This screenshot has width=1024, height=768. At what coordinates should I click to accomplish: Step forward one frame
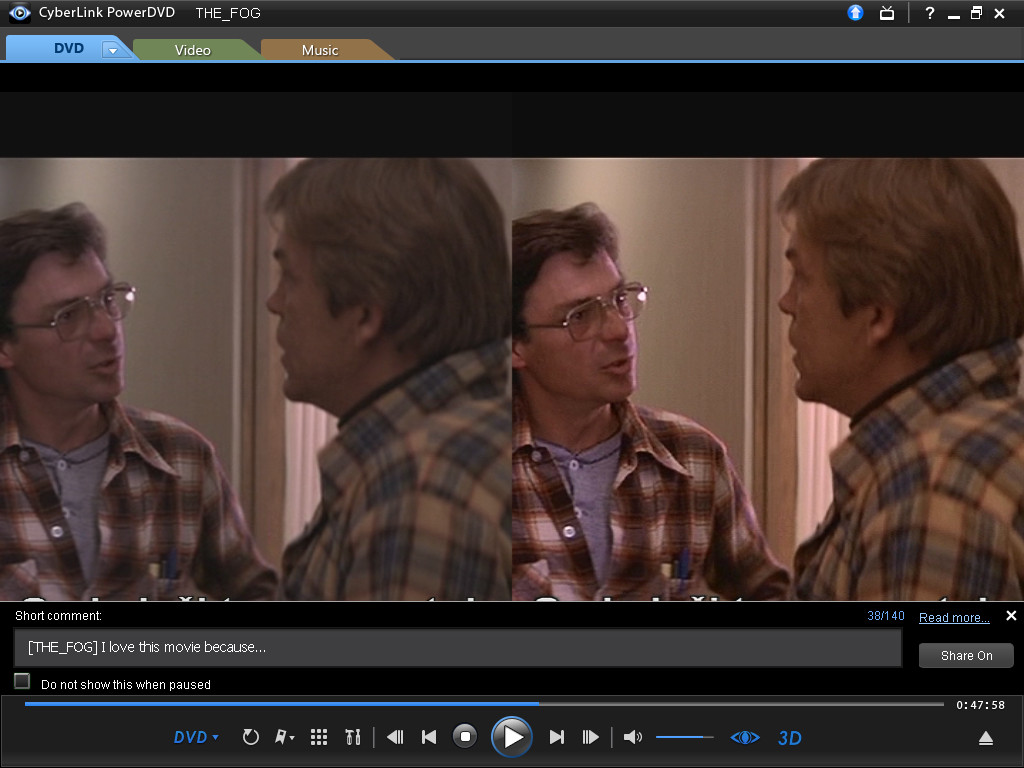point(590,737)
